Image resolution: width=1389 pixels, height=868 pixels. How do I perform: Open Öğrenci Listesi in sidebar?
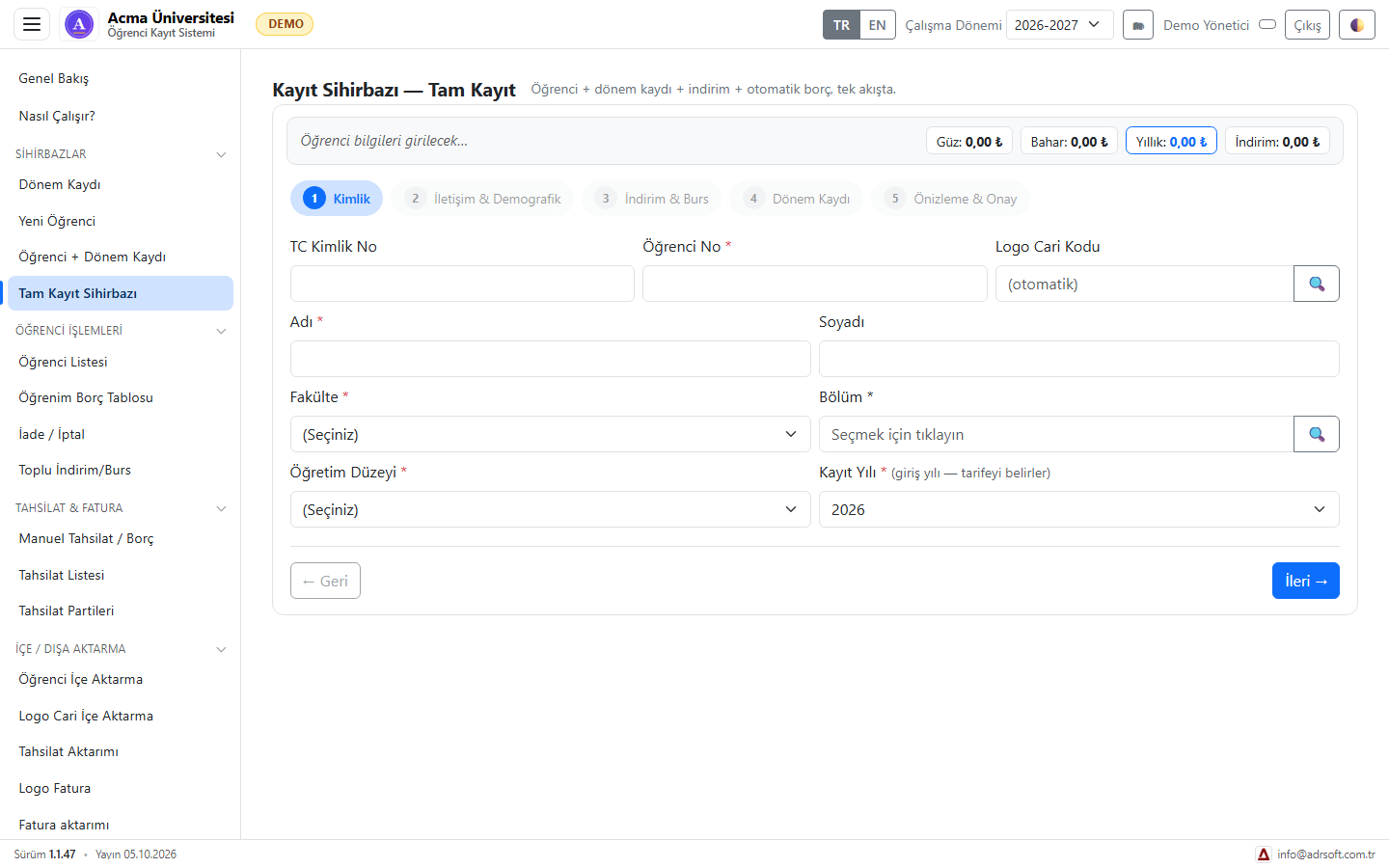121,362
